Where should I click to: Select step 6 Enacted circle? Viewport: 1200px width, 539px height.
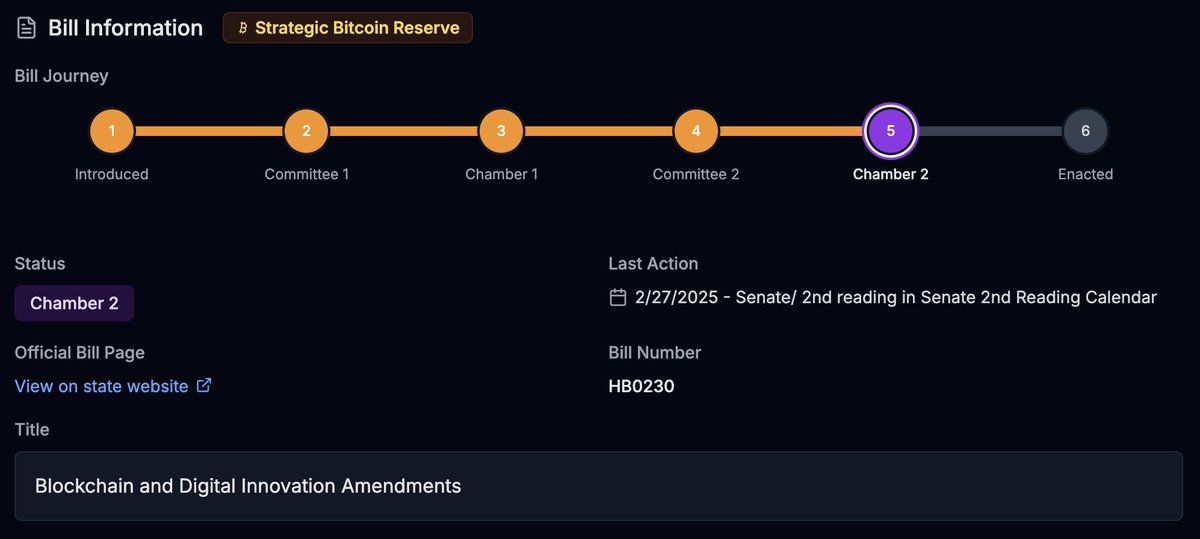pyautogui.click(x=1085, y=131)
